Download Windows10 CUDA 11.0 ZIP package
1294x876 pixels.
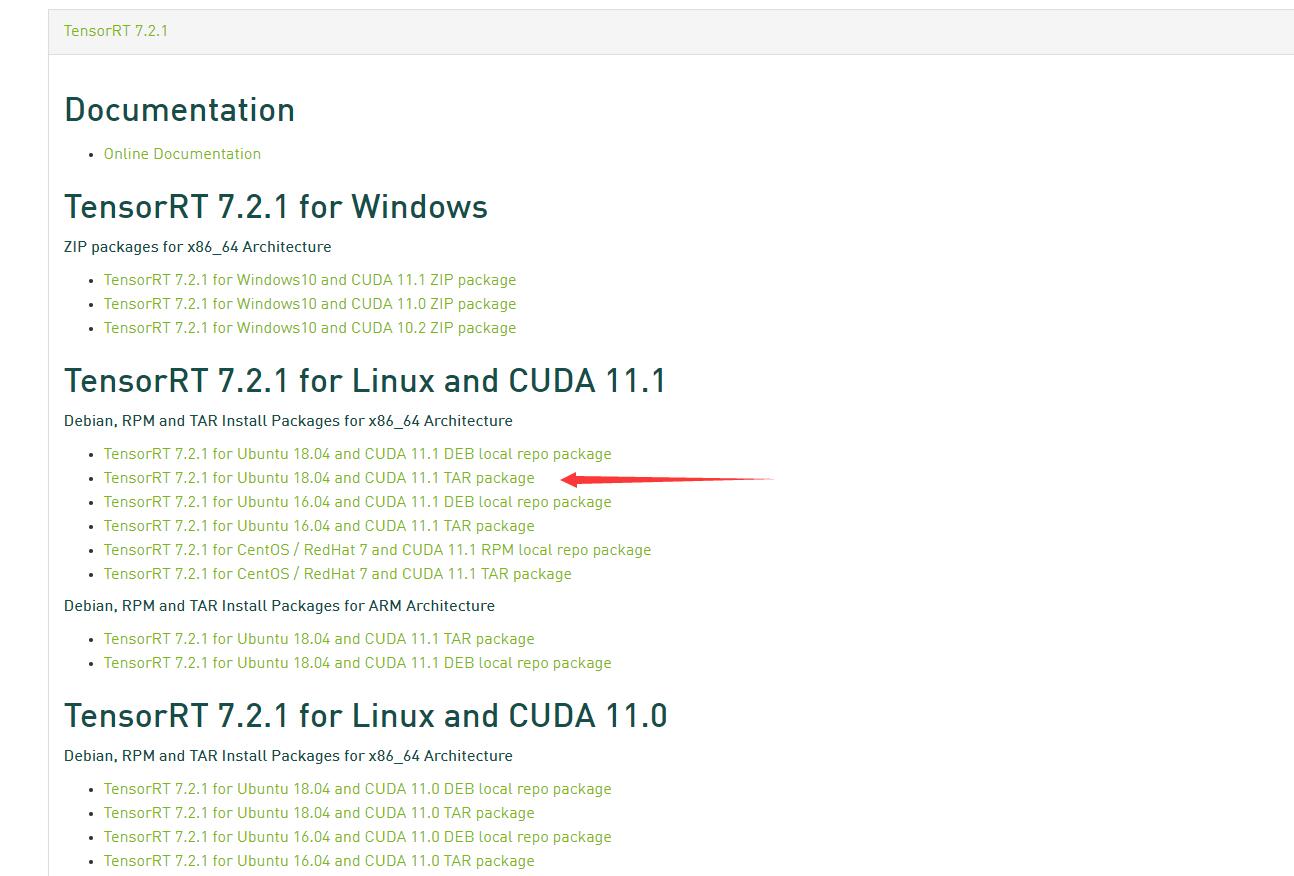(310, 304)
